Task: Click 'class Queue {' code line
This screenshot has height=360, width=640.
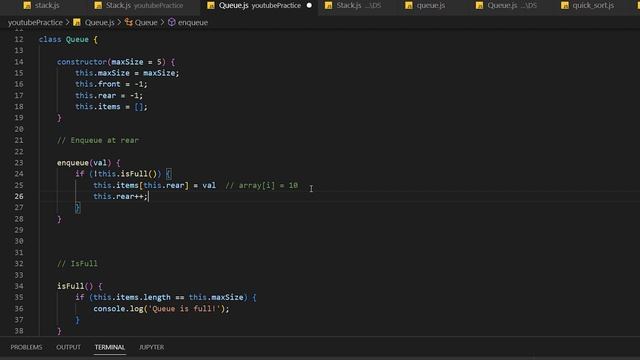Action: coord(68,40)
